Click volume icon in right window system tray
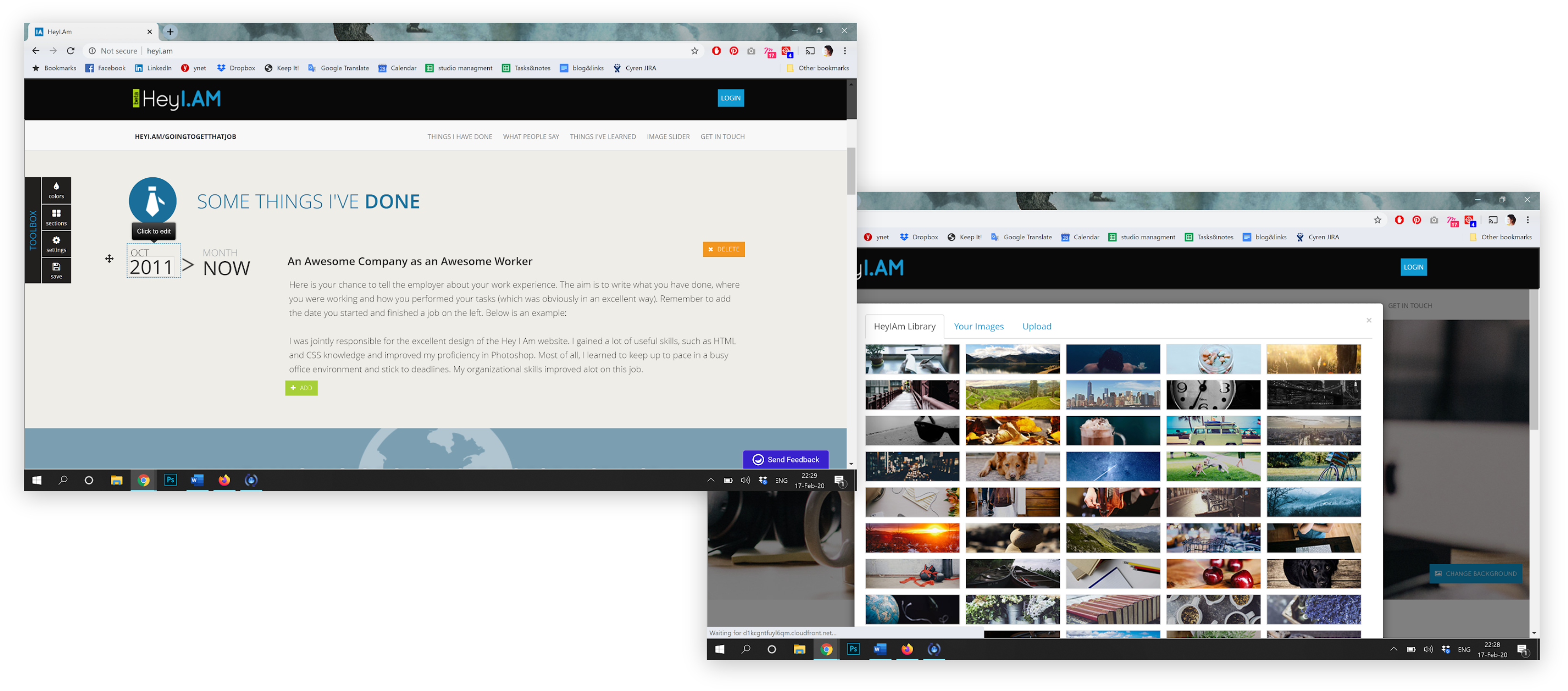Viewport: 1568px width, 691px height. (x=1428, y=649)
